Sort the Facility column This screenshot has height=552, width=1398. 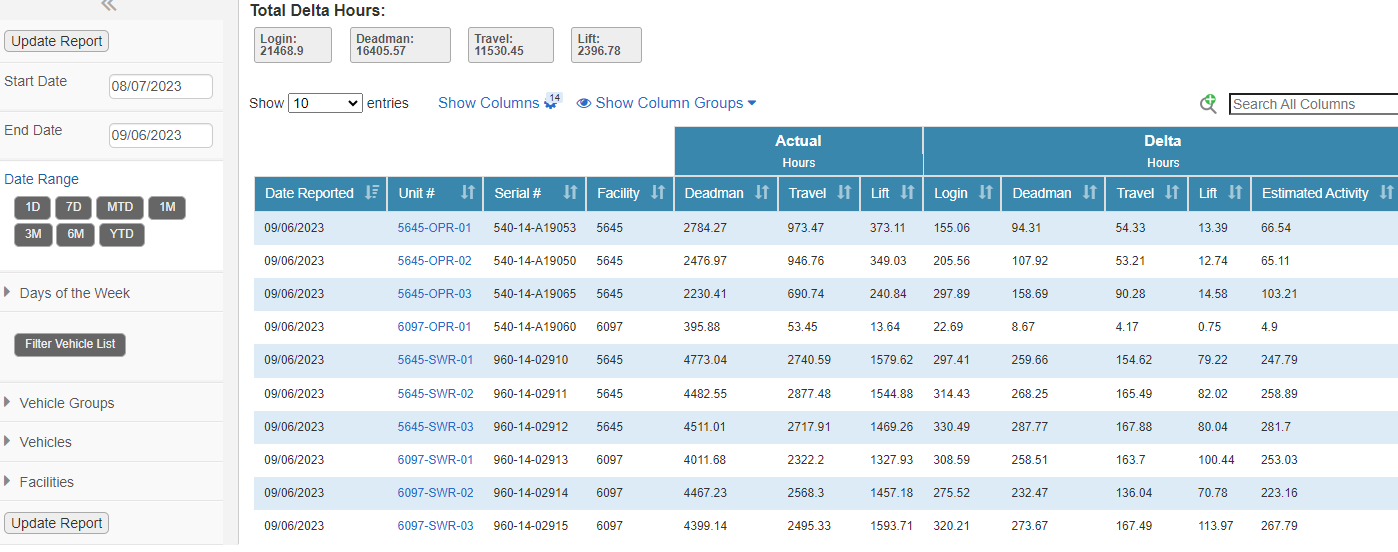[657, 193]
